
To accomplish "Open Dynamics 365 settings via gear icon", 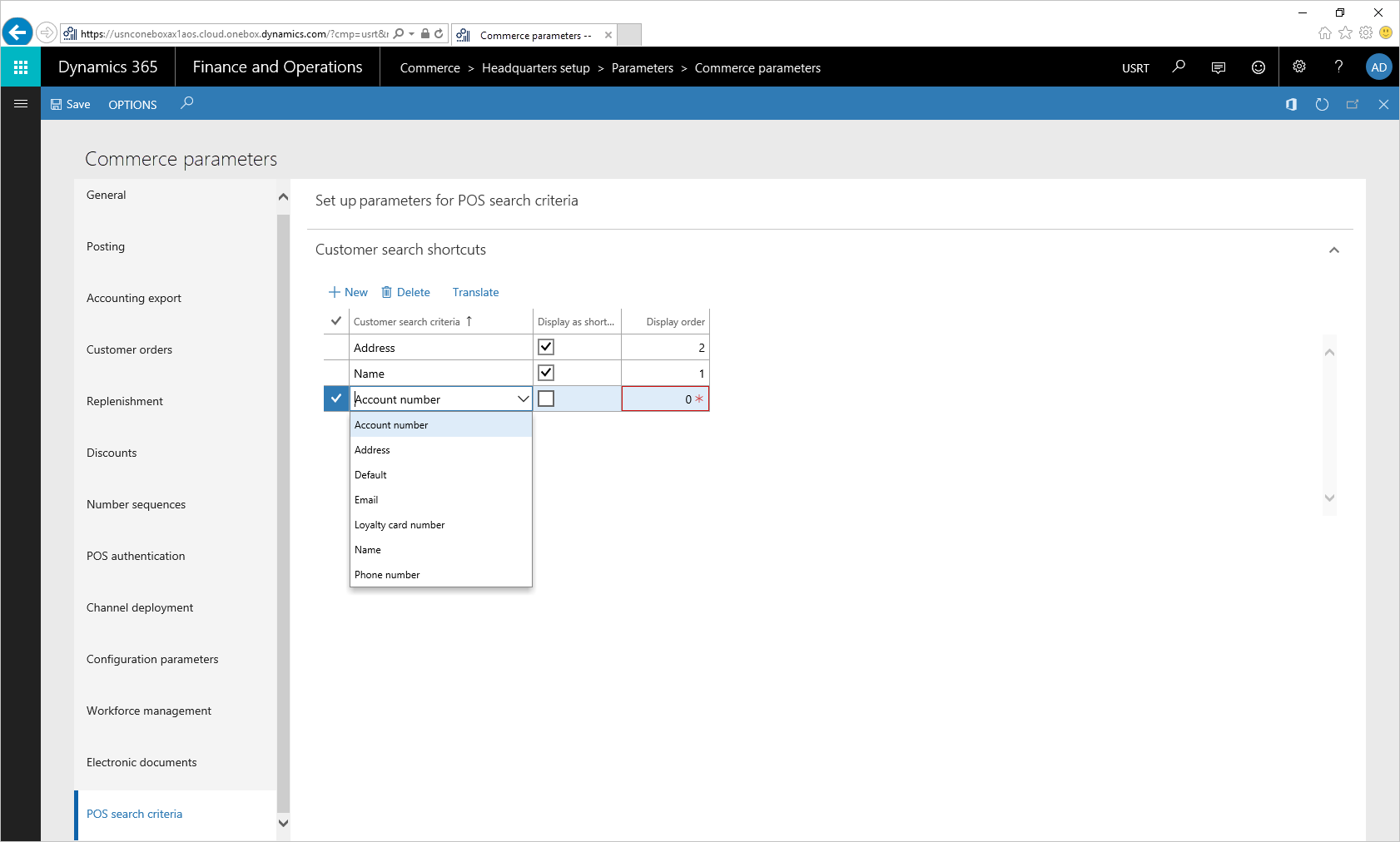I will 1298,67.
